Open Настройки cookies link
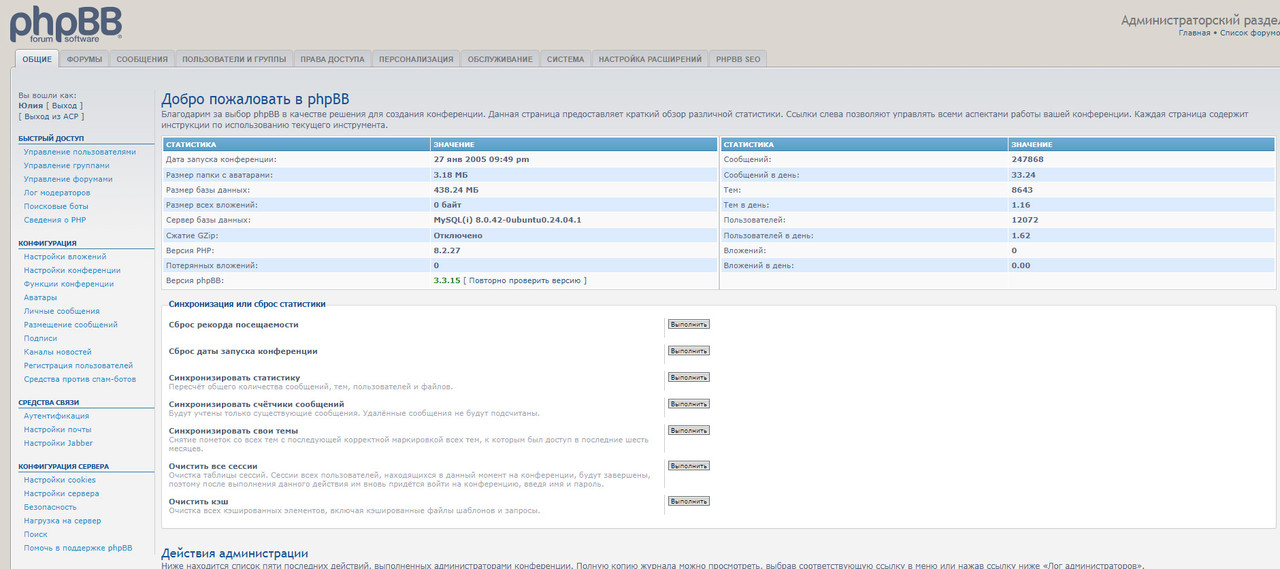1280x569 pixels. 60,480
